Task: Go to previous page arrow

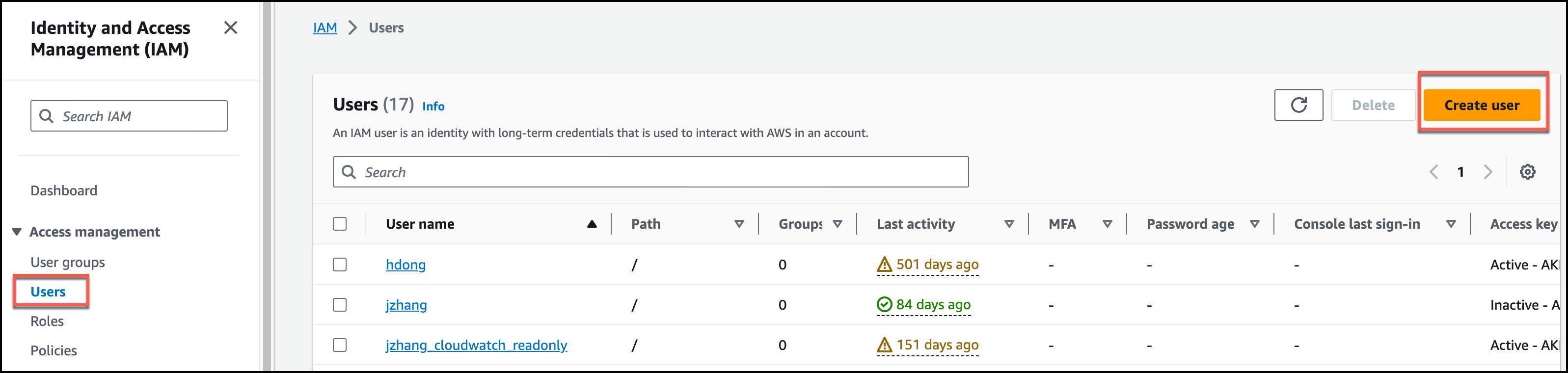Action: [x=1433, y=172]
